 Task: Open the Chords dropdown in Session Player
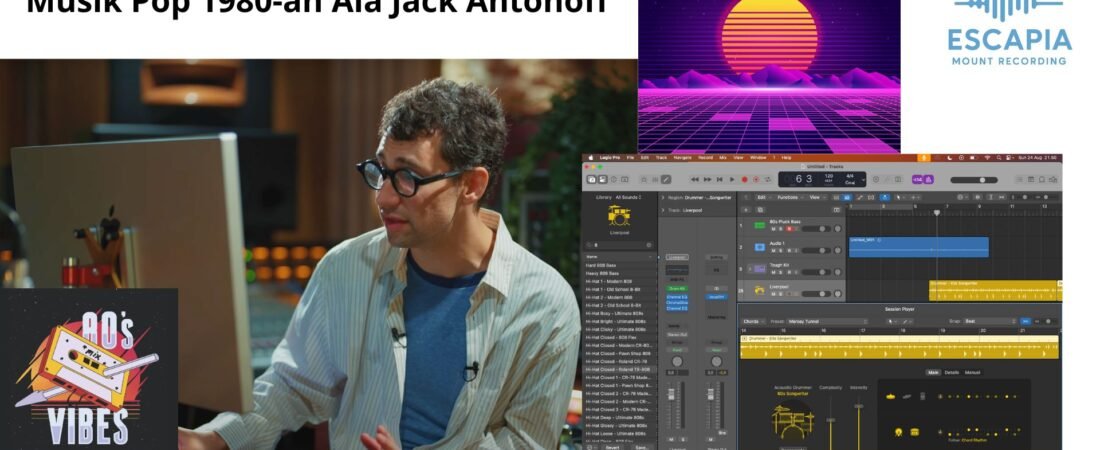click(x=753, y=322)
